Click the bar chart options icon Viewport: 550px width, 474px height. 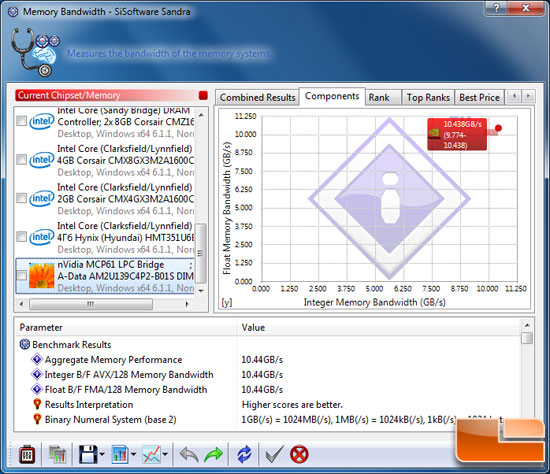(120, 454)
